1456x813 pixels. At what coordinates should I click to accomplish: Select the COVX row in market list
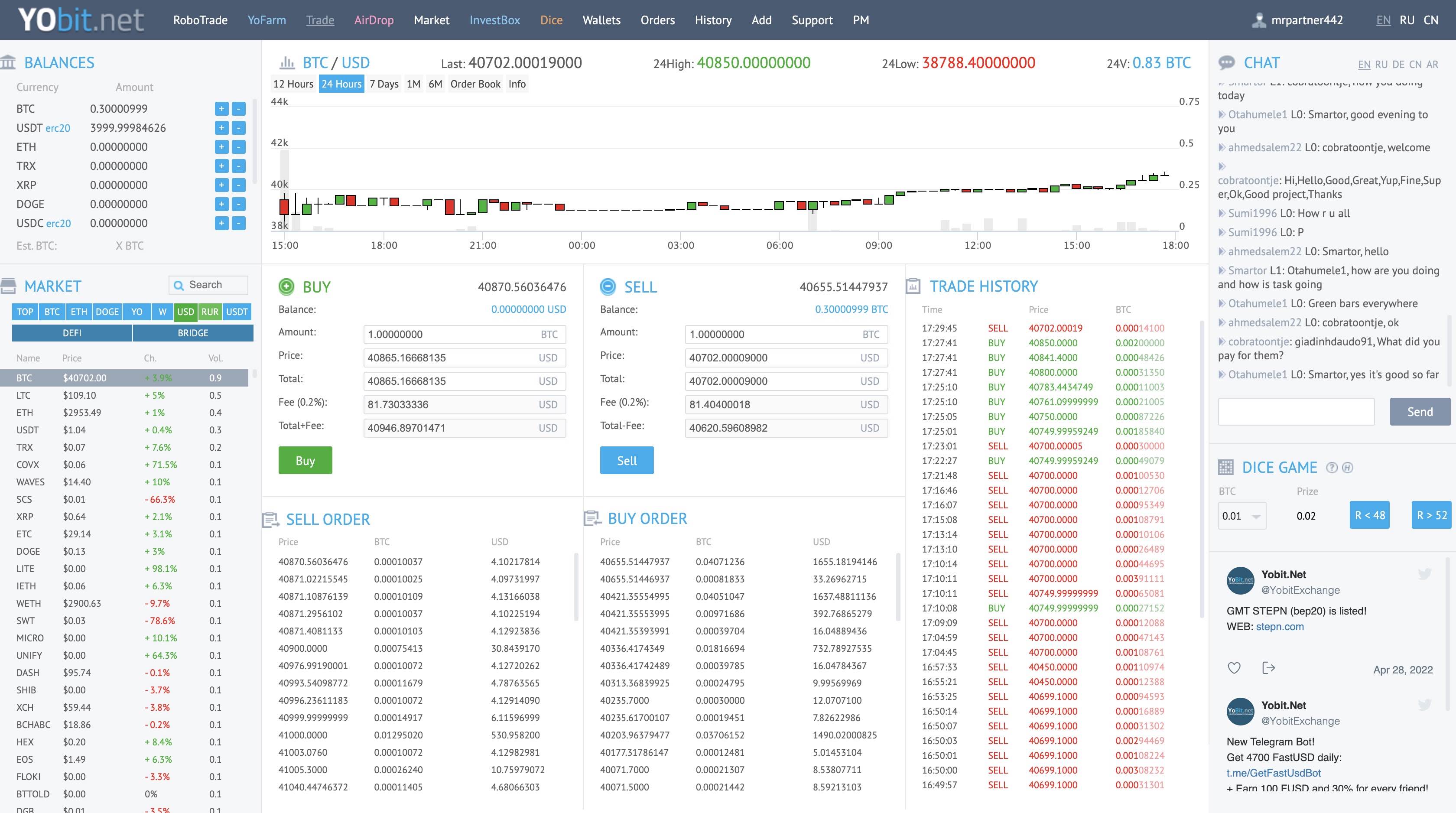coord(124,465)
